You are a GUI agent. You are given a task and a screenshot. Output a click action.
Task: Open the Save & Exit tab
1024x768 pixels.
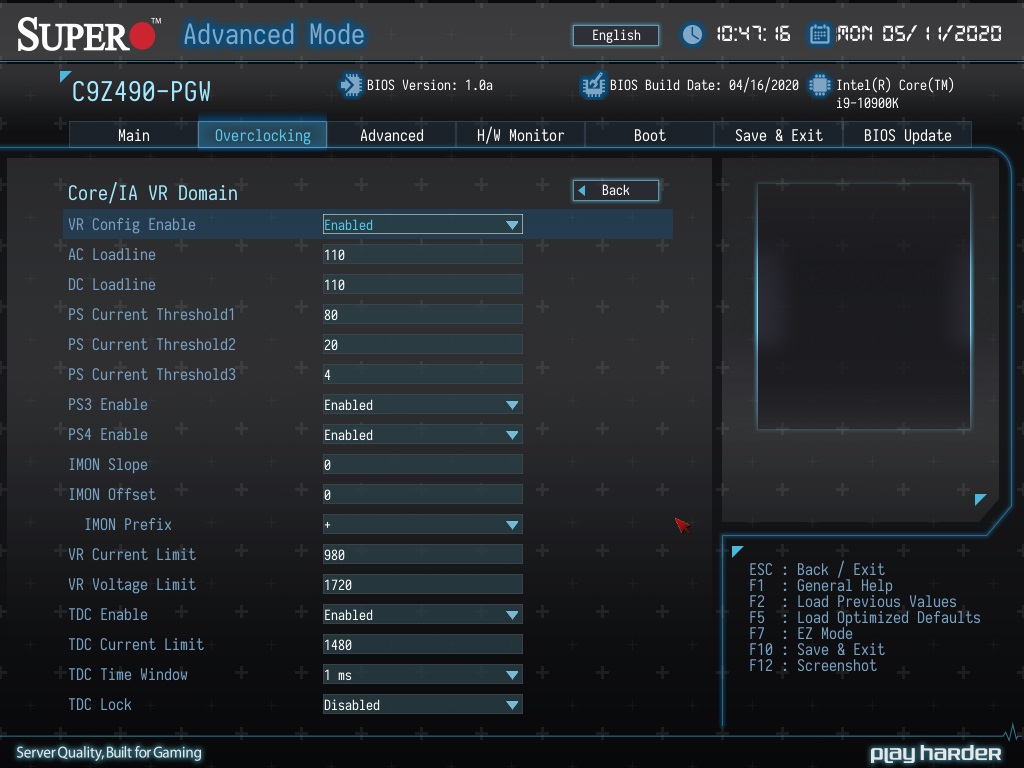coord(778,135)
